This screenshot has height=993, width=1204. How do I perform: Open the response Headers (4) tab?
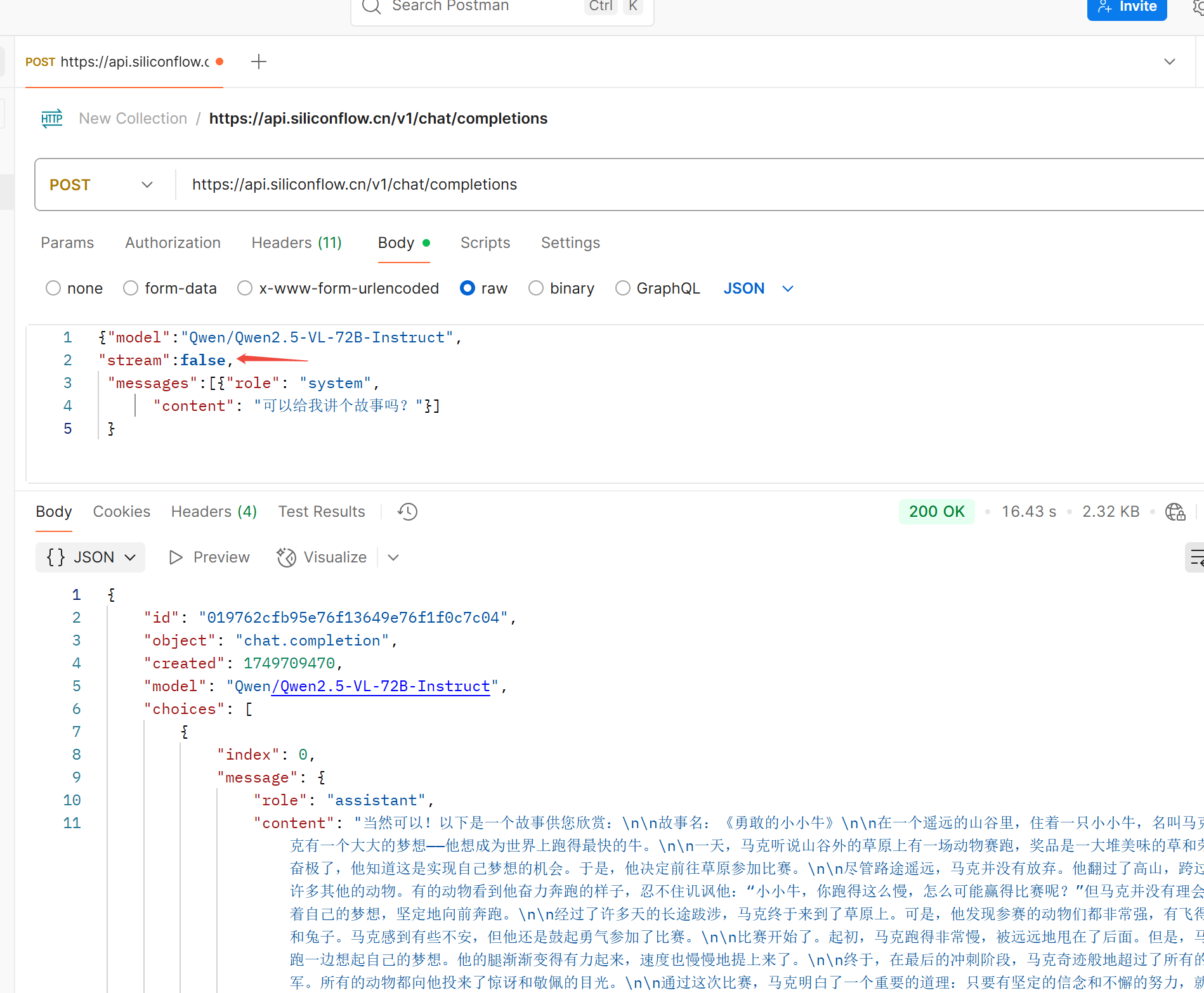(214, 512)
